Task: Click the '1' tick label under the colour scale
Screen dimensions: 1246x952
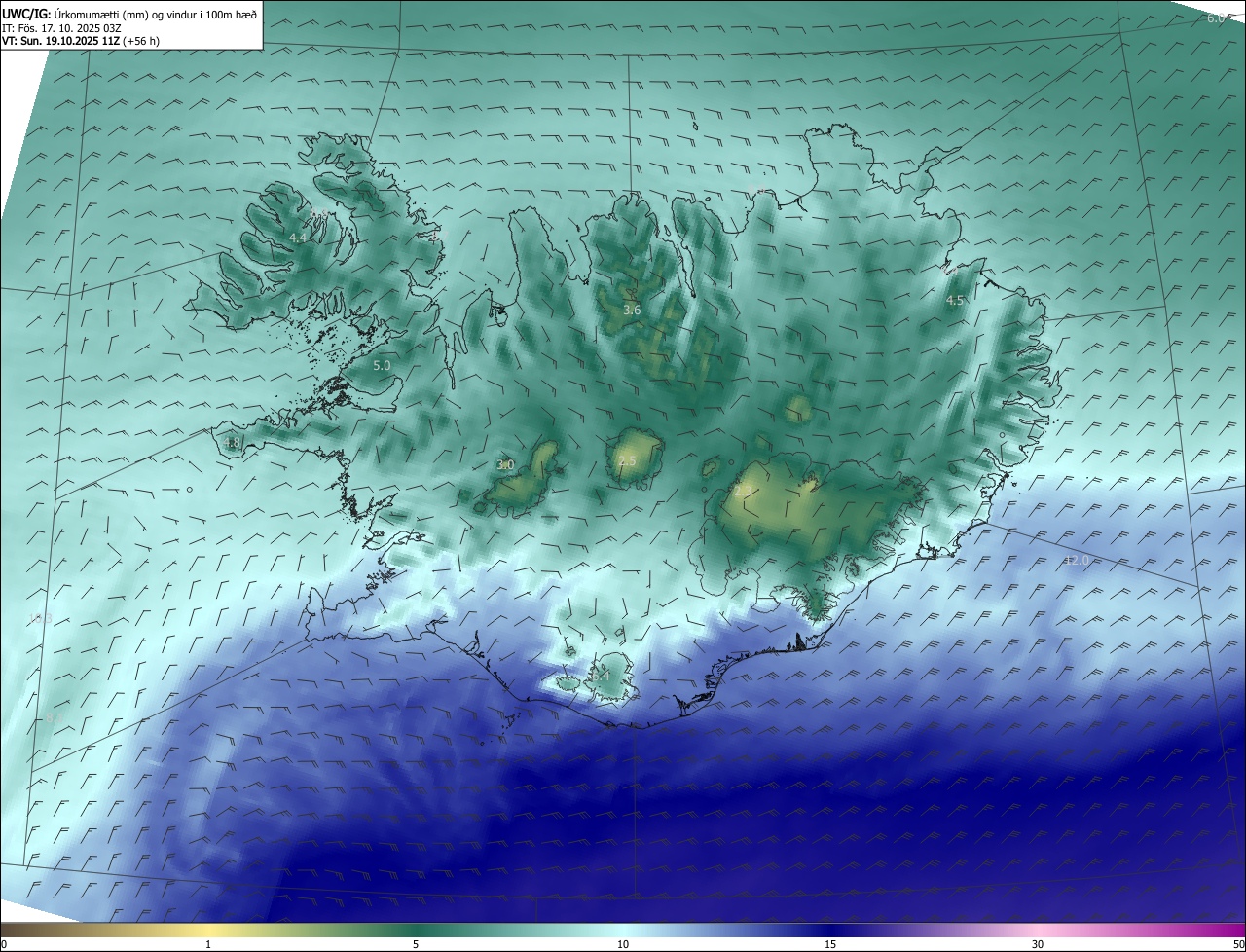Action: [x=208, y=944]
